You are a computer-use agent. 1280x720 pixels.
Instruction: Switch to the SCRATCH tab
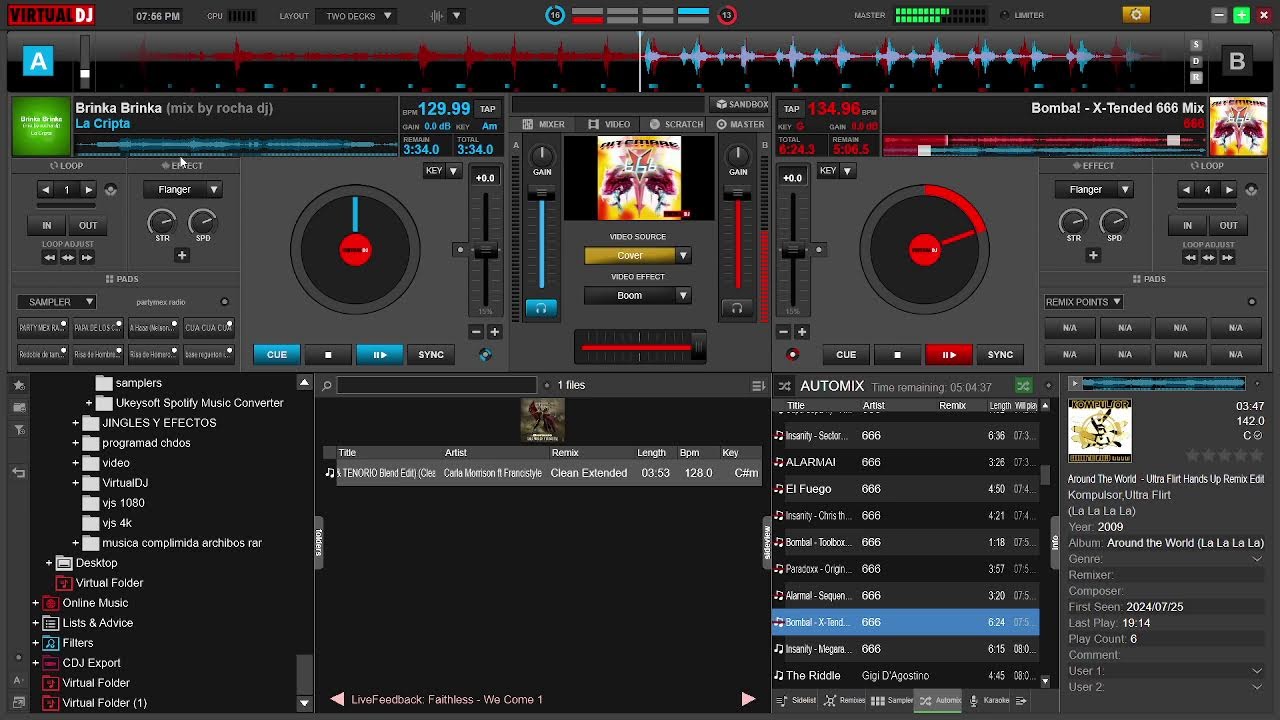[x=676, y=124]
